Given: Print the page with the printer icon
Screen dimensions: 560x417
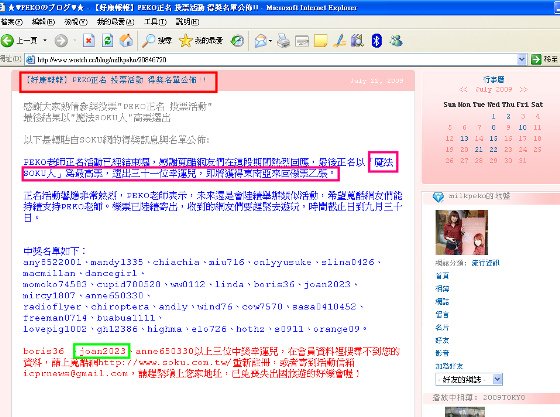Looking at the screenshot, I should pos(284,41).
